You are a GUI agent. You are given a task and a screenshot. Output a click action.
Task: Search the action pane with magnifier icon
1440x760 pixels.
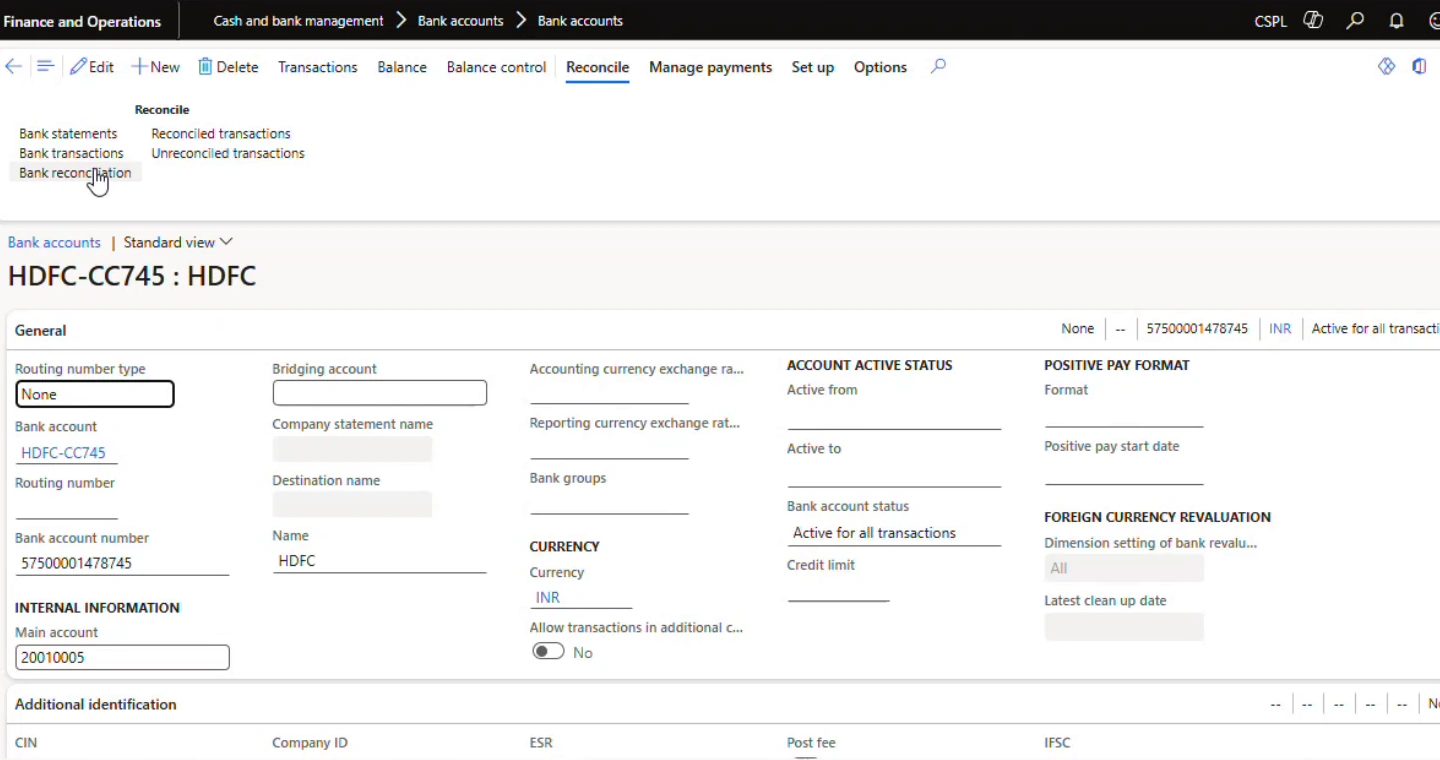pos(938,67)
